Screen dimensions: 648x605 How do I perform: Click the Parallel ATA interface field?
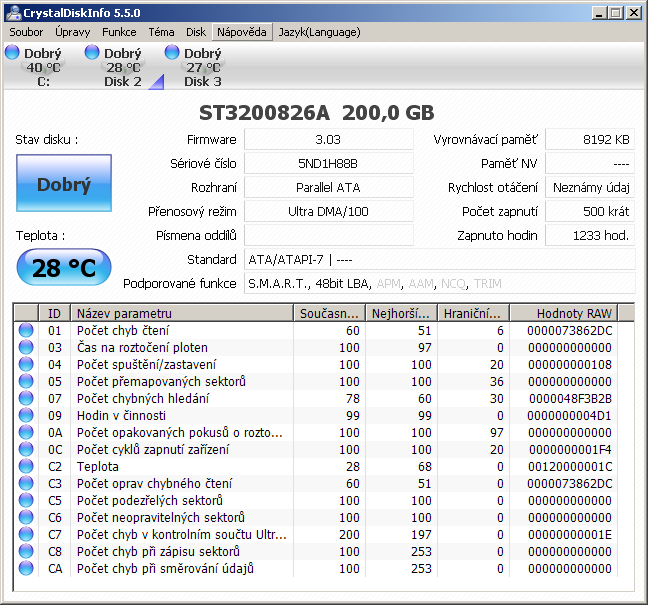tap(329, 188)
